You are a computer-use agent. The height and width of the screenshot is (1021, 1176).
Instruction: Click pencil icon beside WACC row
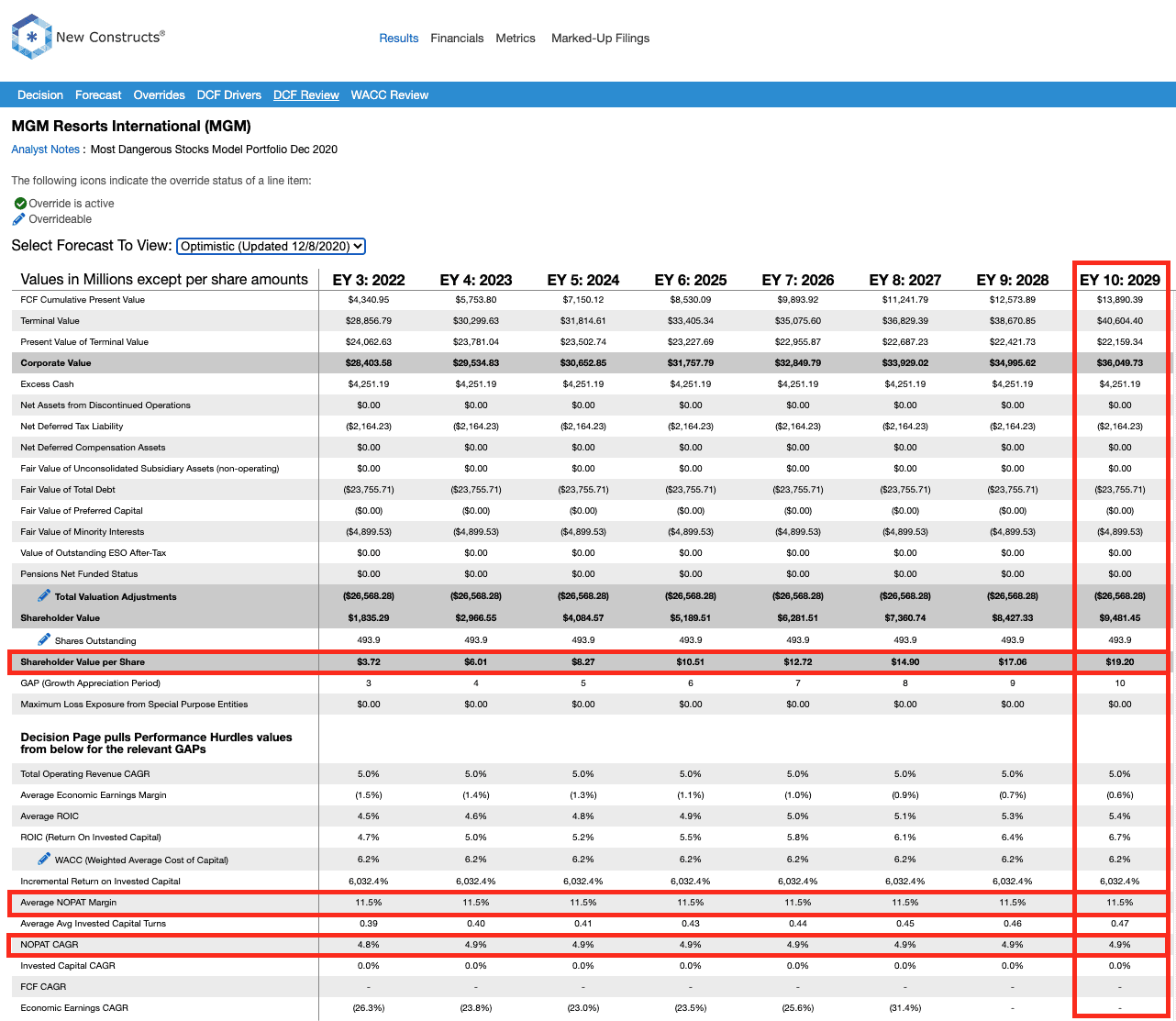(x=44, y=860)
